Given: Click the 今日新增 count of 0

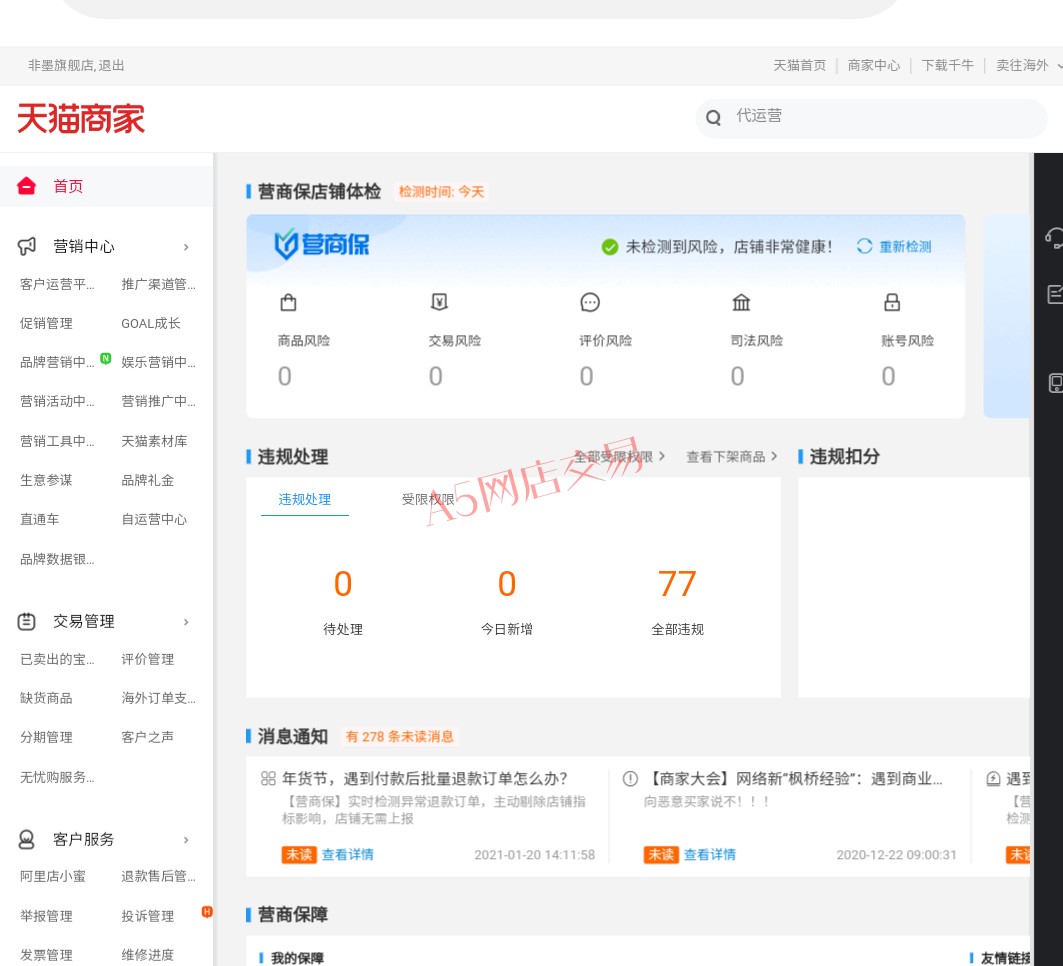Looking at the screenshot, I should 506,583.
